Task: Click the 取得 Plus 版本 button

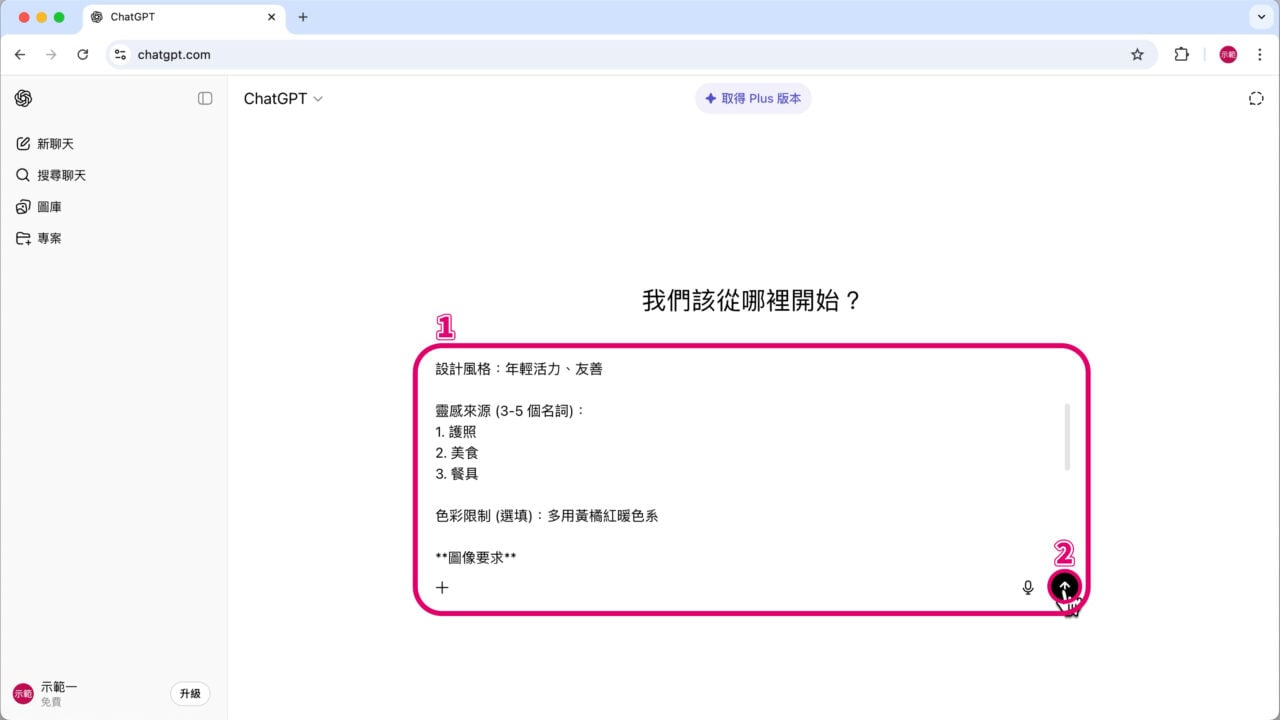Action: click(753, 98)
